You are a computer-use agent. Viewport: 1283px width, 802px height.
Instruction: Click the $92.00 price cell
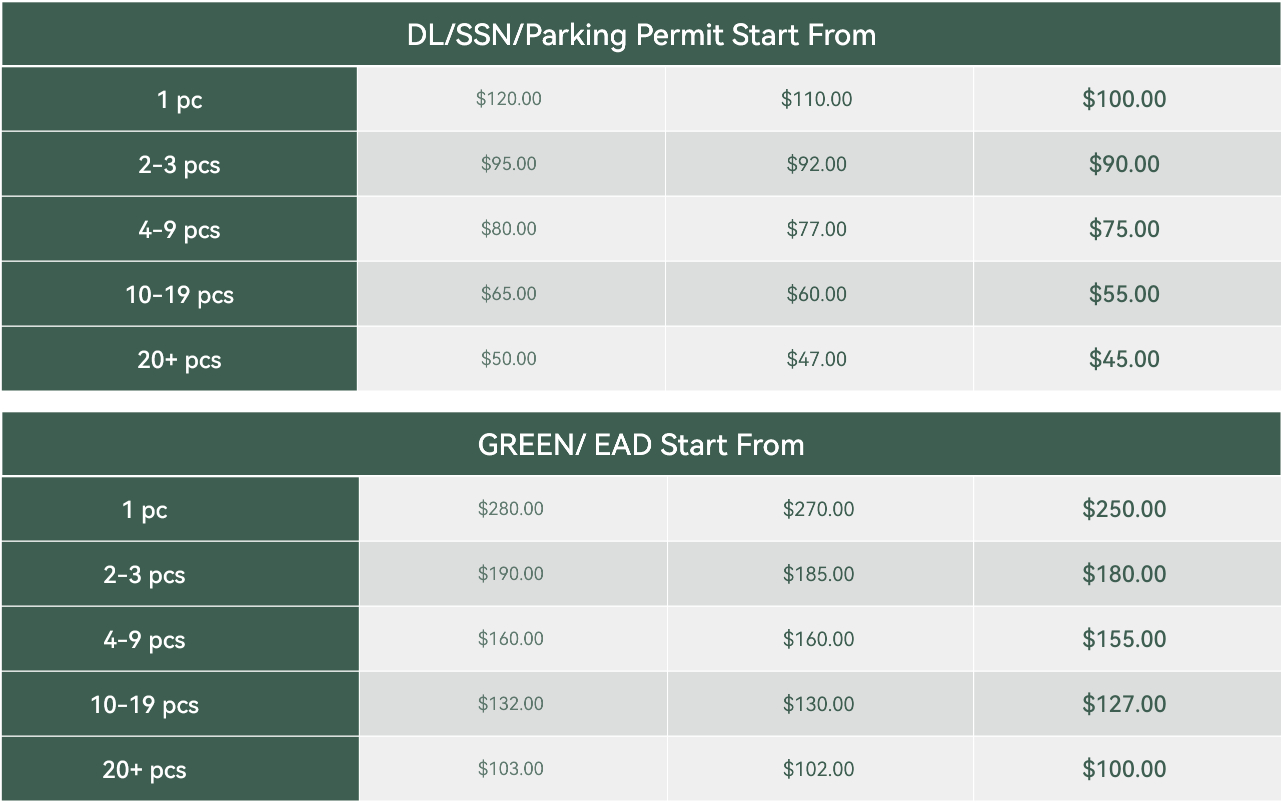pyautogui.click(x=817, y=164)
